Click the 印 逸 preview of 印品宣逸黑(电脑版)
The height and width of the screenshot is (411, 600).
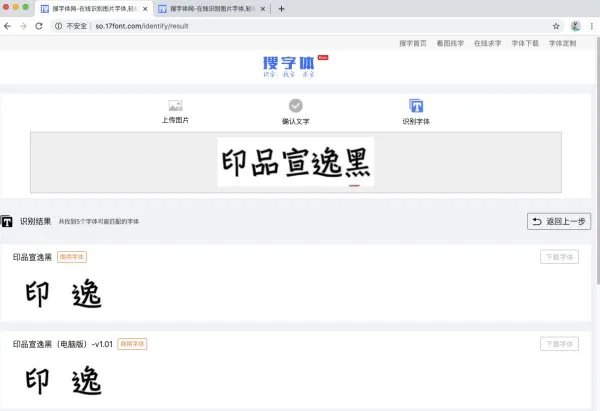coord(64,380)
